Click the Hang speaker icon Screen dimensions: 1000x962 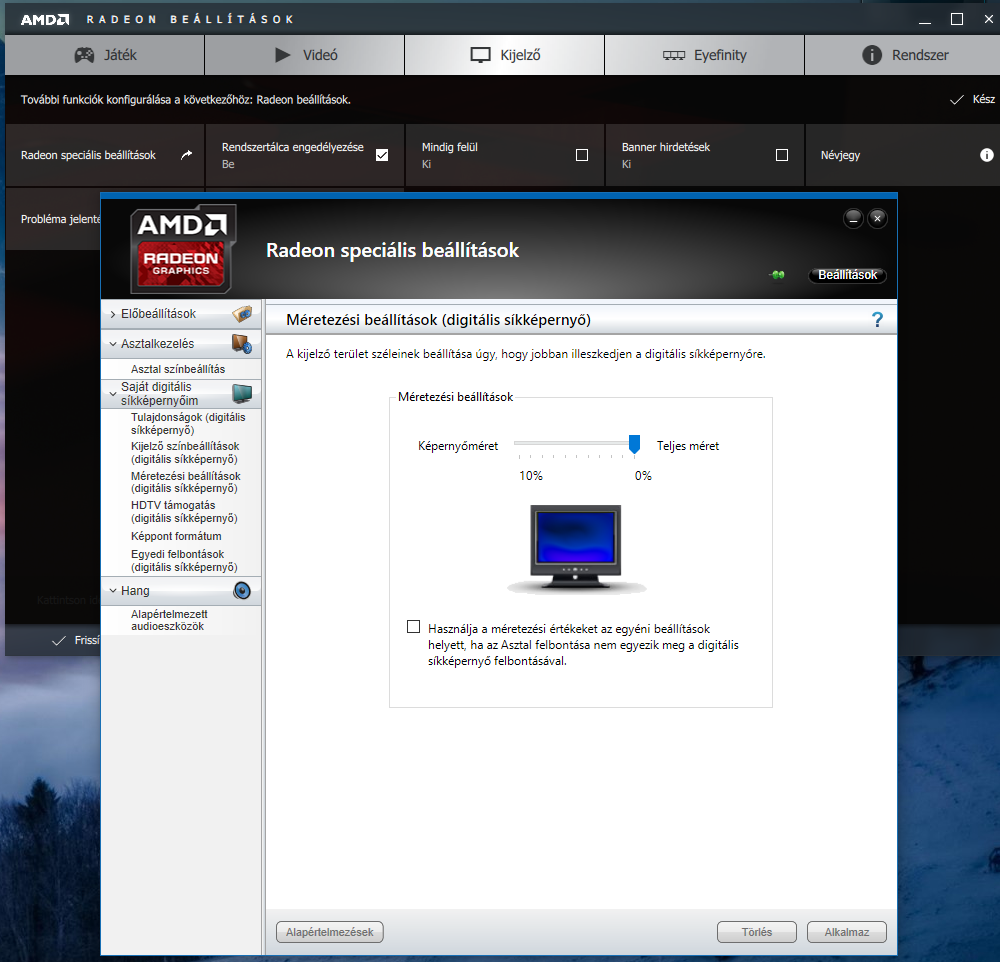(x=242, y=591)
